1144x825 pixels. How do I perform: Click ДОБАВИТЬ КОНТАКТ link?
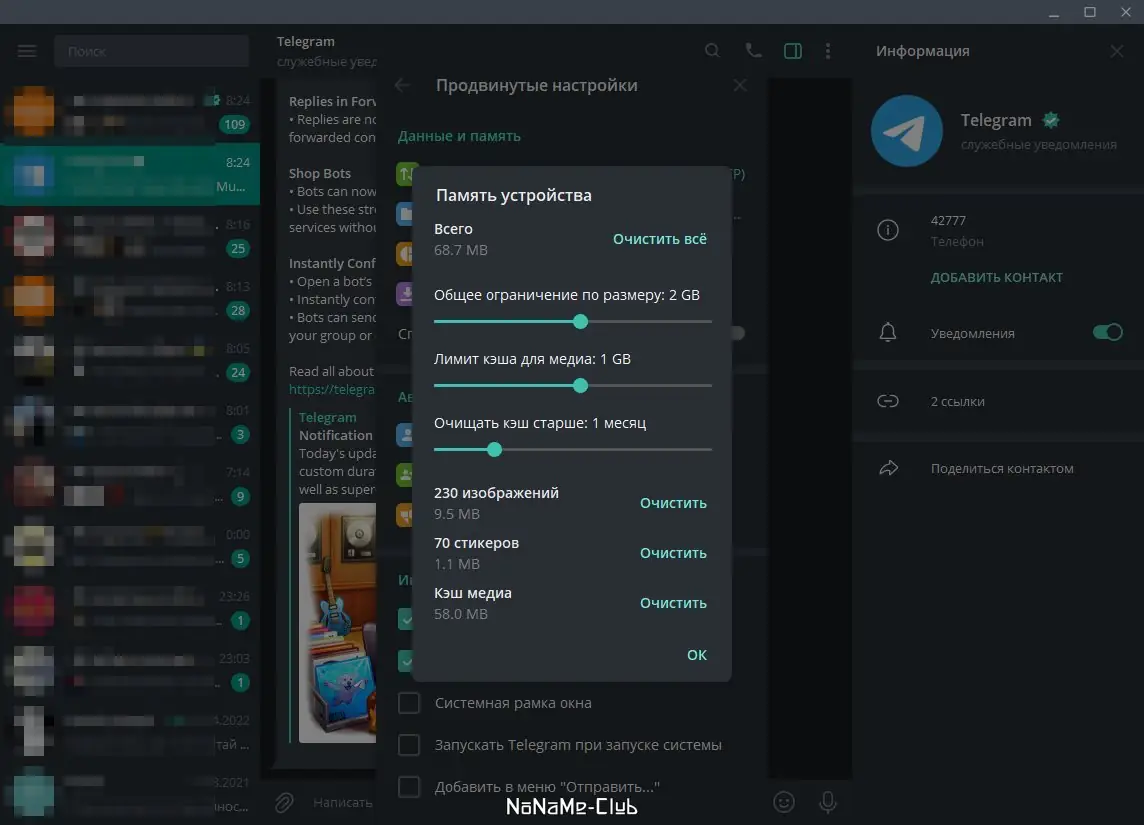996,277
